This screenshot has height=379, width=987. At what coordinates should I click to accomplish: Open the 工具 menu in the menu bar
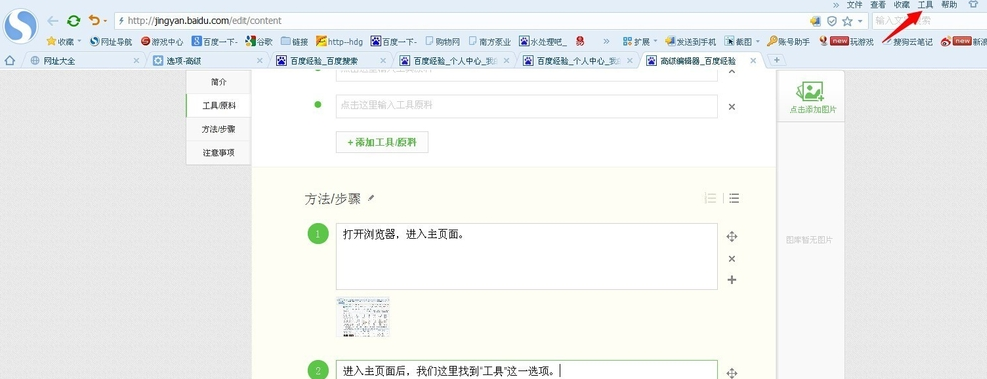925,4
